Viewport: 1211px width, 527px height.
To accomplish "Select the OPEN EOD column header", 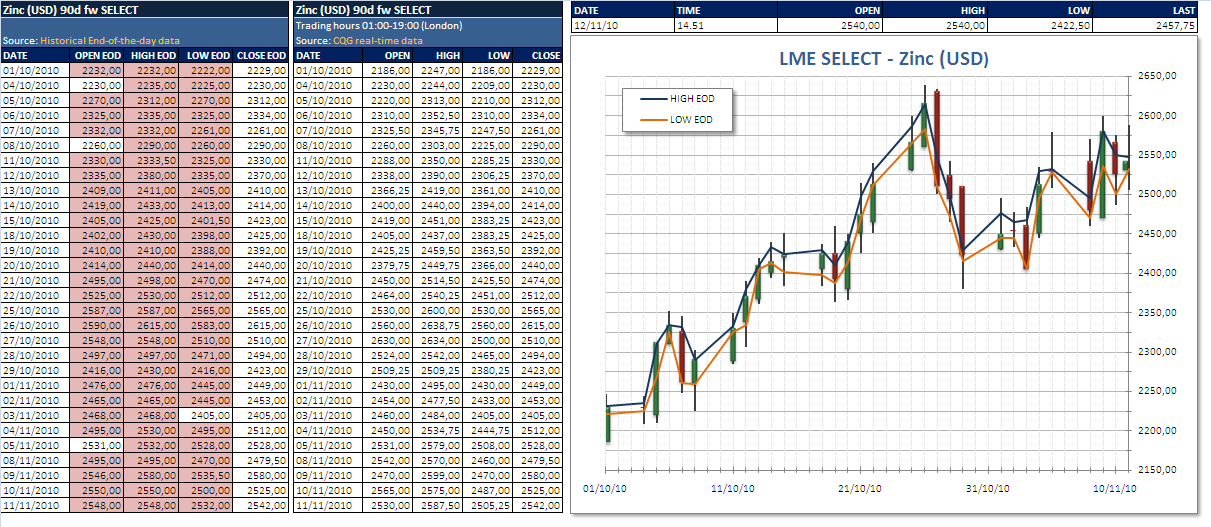I will [x=98, y=56].
